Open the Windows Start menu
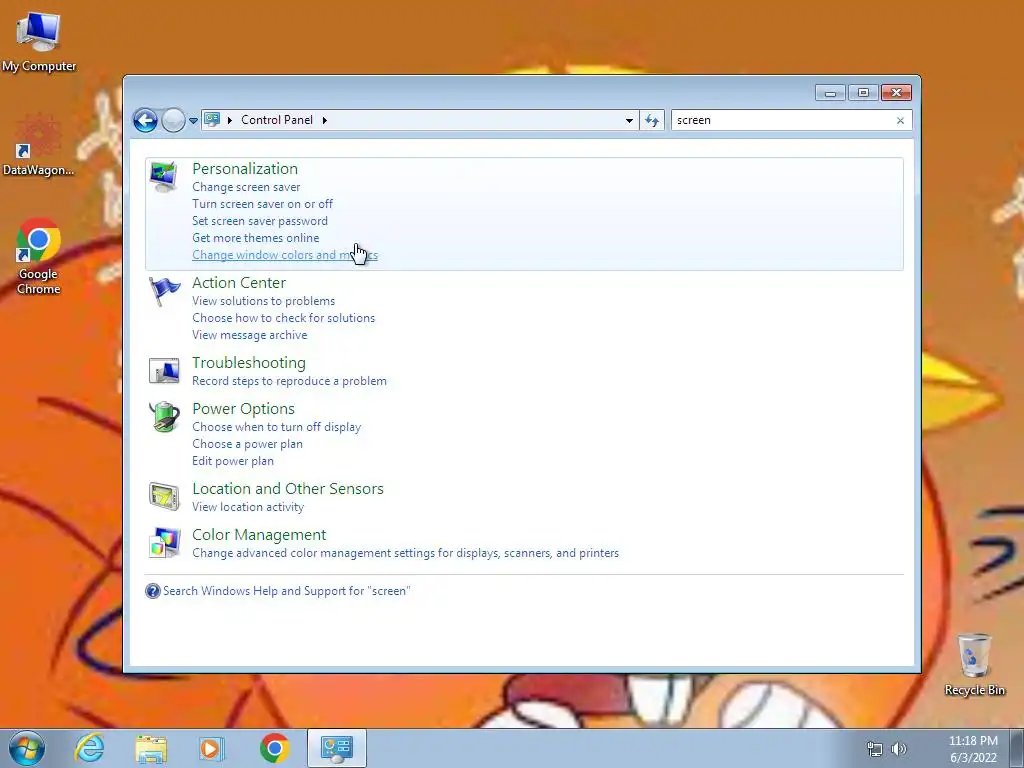The height and width of the screenshot is (768, 1024). [x=27, y=748]
